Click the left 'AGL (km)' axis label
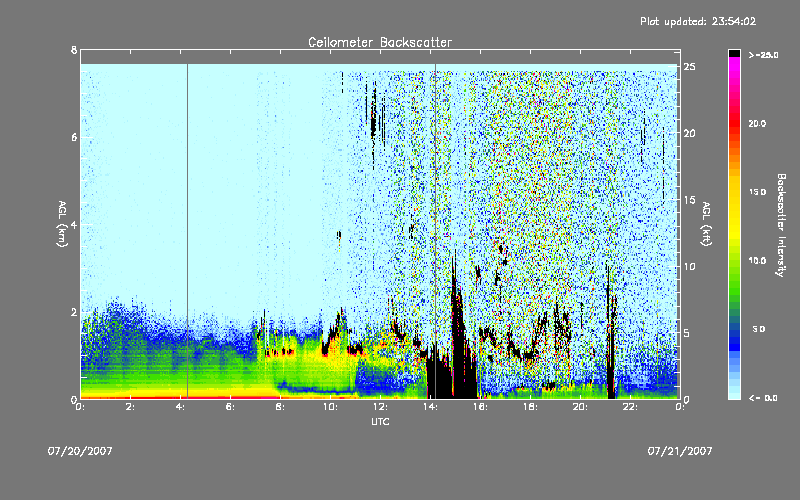 click(62, 224)
